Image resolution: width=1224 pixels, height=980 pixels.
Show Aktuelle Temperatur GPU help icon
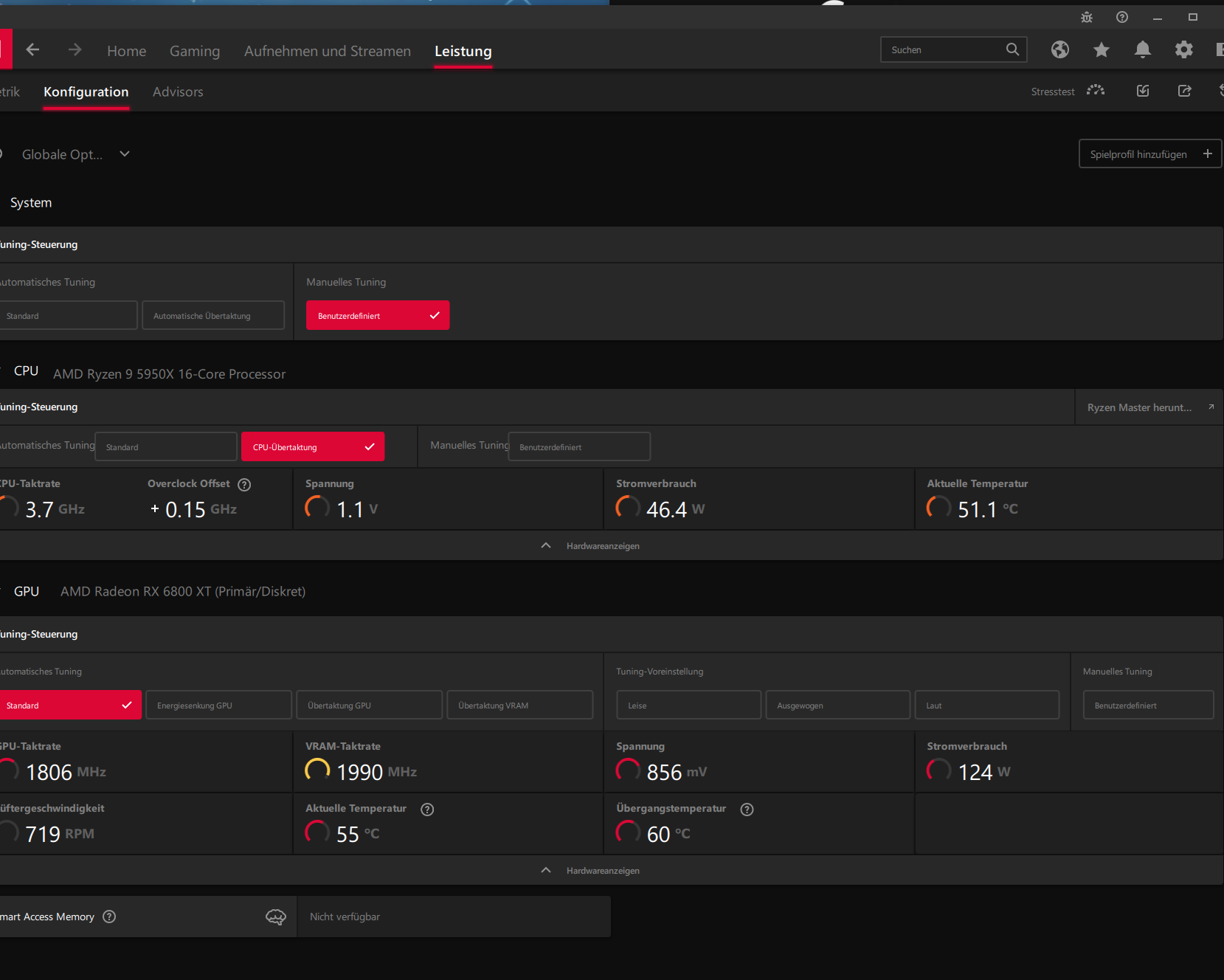point(427,809)
